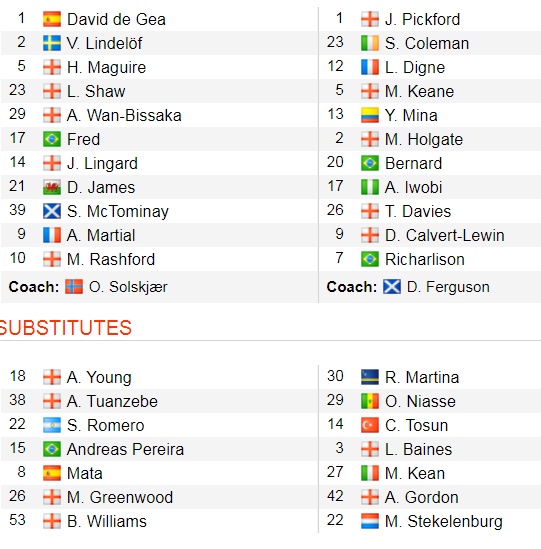Screen dimensions: 541x549
Task: Click the Sweden flag next to V. Lindelöf
Action: click(x=52, y=43)
